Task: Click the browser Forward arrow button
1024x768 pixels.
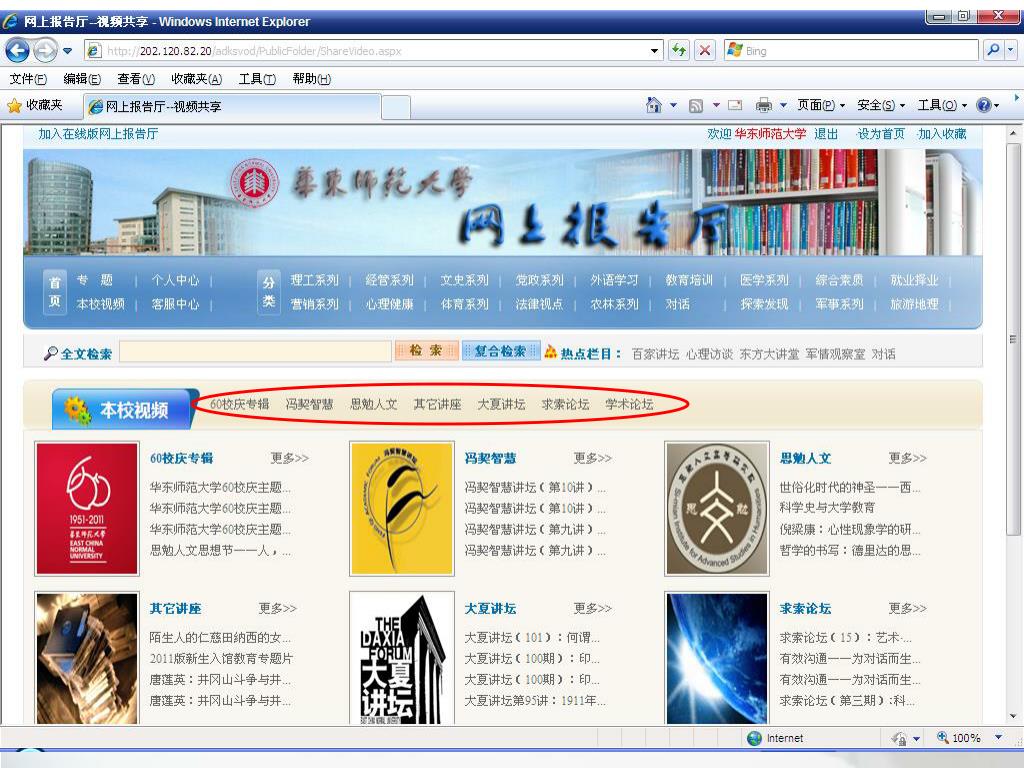Action: point(45,50)
